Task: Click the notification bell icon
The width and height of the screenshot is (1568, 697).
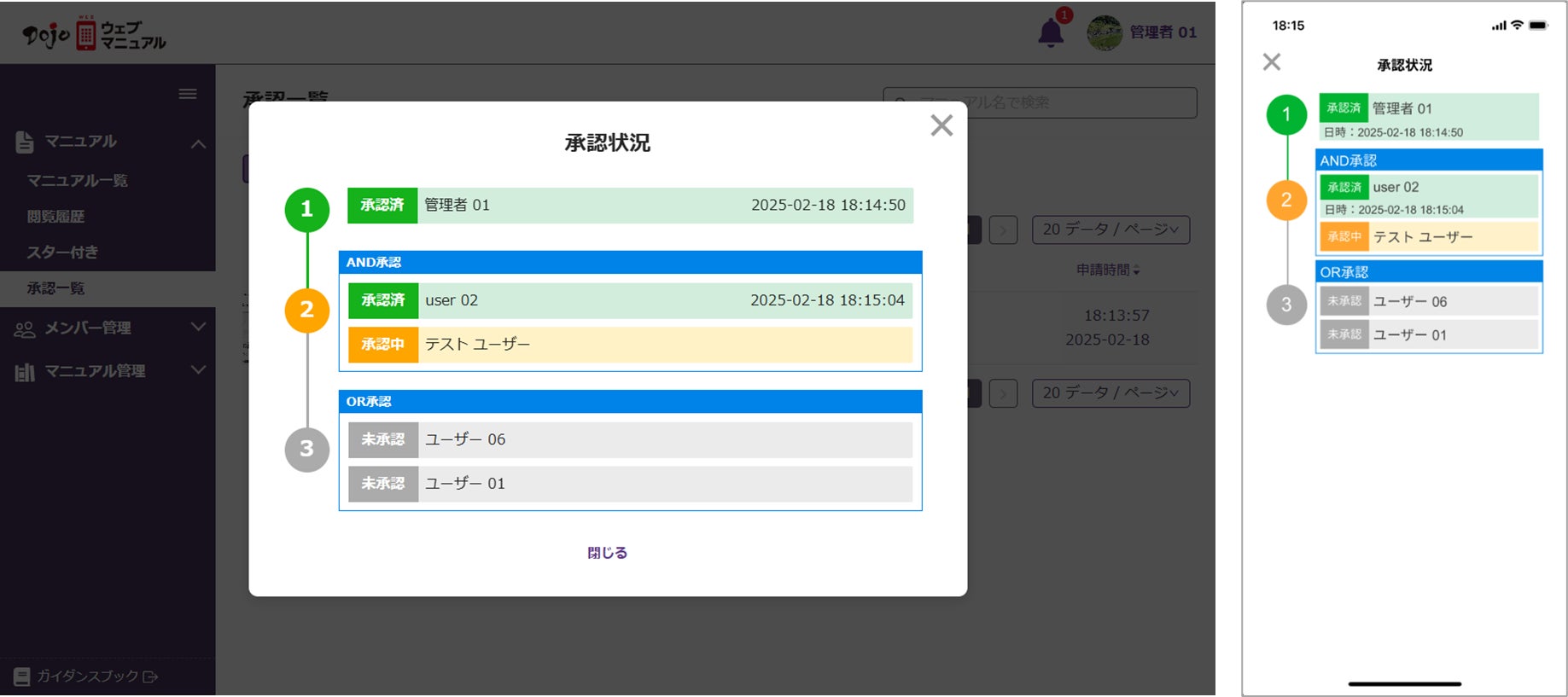Action: [1050, 32]
